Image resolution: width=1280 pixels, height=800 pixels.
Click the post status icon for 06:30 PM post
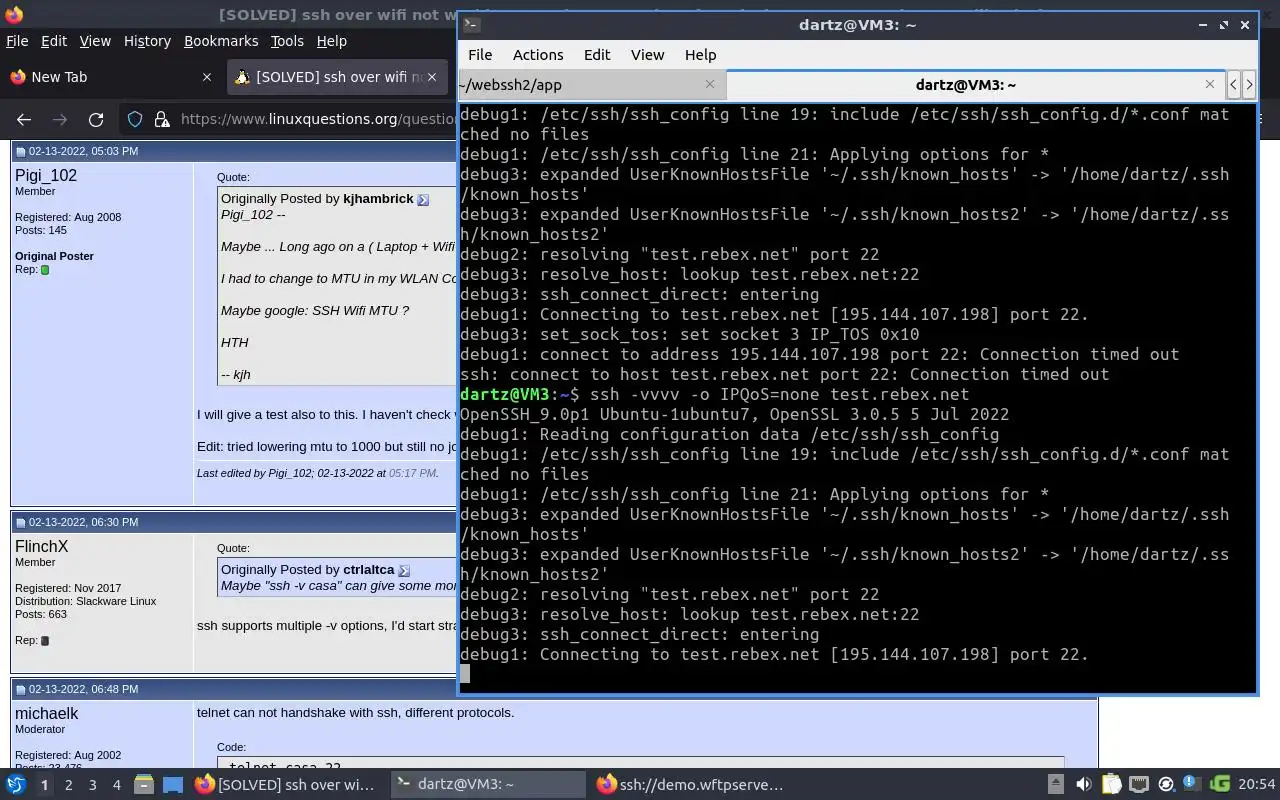(20, 522)
